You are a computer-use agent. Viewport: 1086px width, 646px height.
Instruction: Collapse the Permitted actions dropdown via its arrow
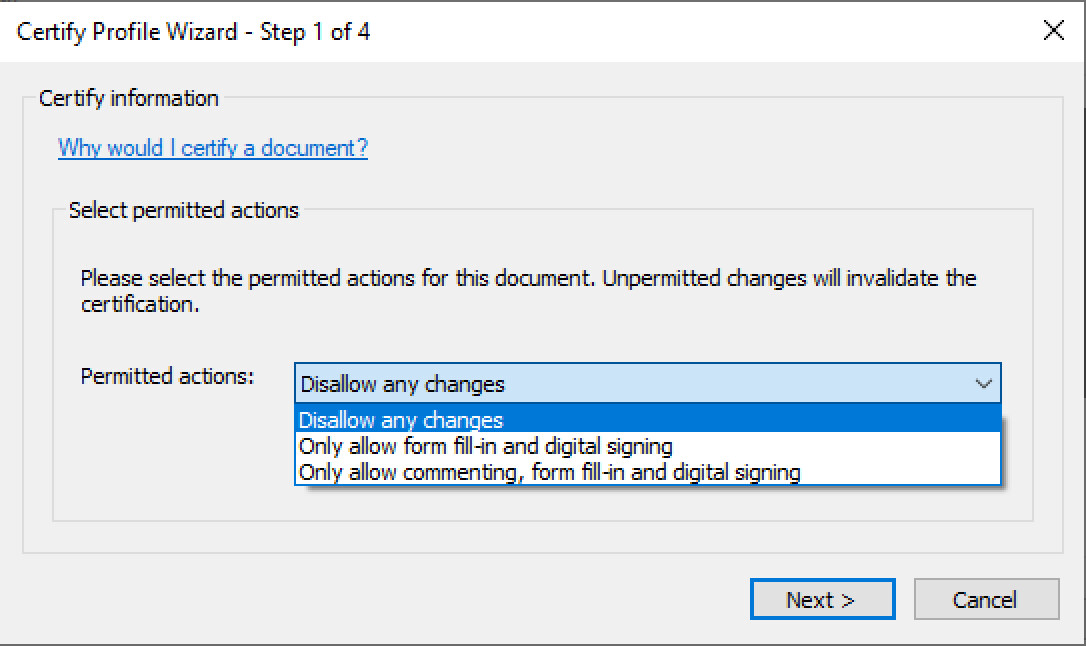[x=985, y=383]
